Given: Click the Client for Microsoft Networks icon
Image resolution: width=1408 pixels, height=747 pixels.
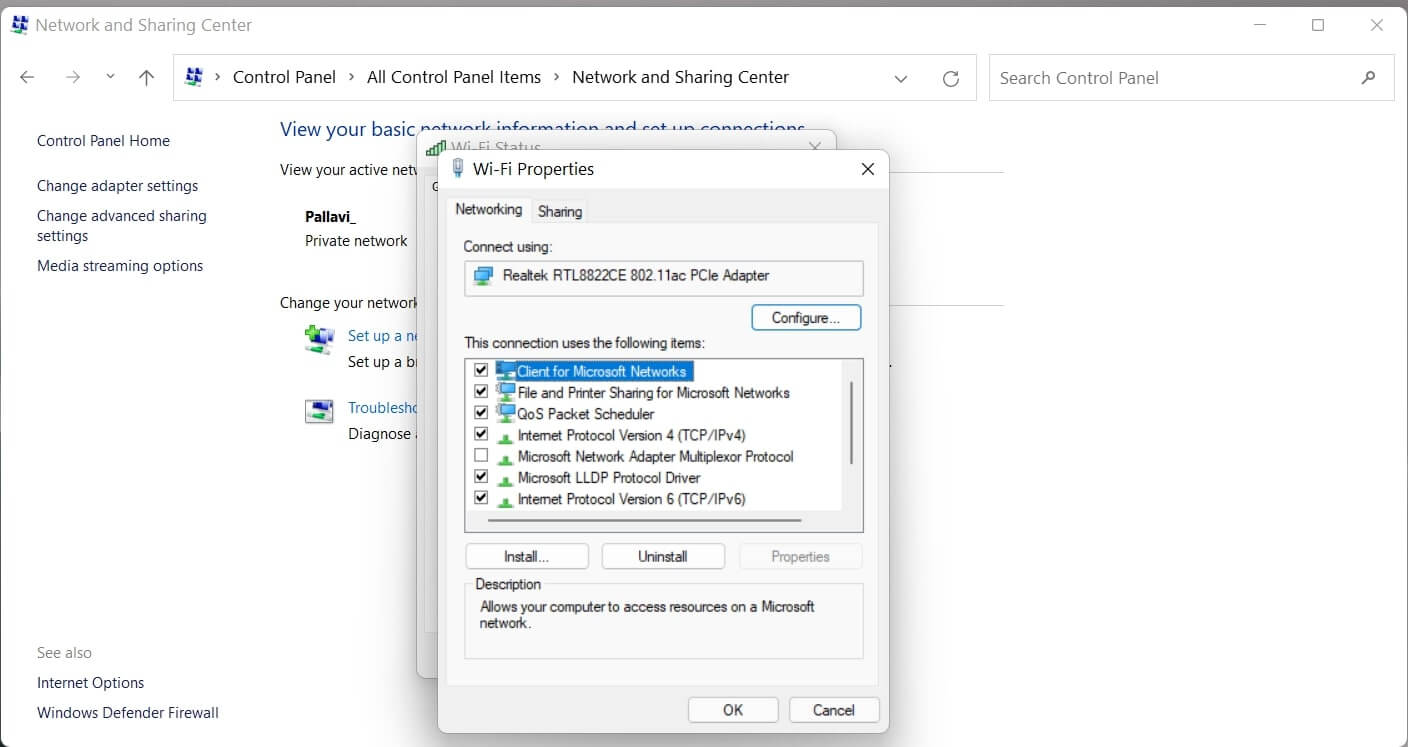Looking at the screenshot, I should point(506,370).
